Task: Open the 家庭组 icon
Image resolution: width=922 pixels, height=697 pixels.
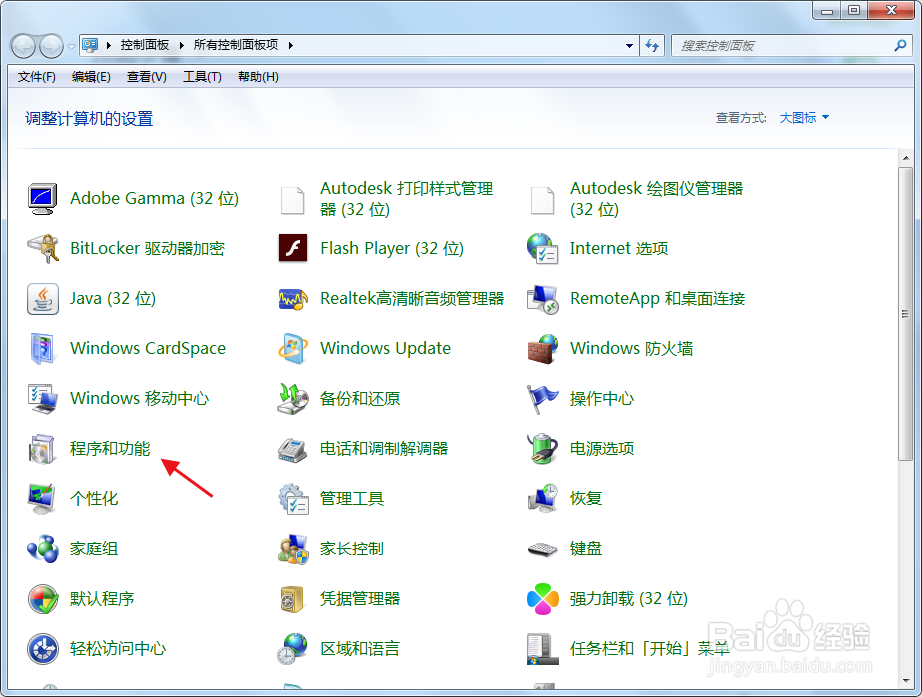Action: click(42, 549)
